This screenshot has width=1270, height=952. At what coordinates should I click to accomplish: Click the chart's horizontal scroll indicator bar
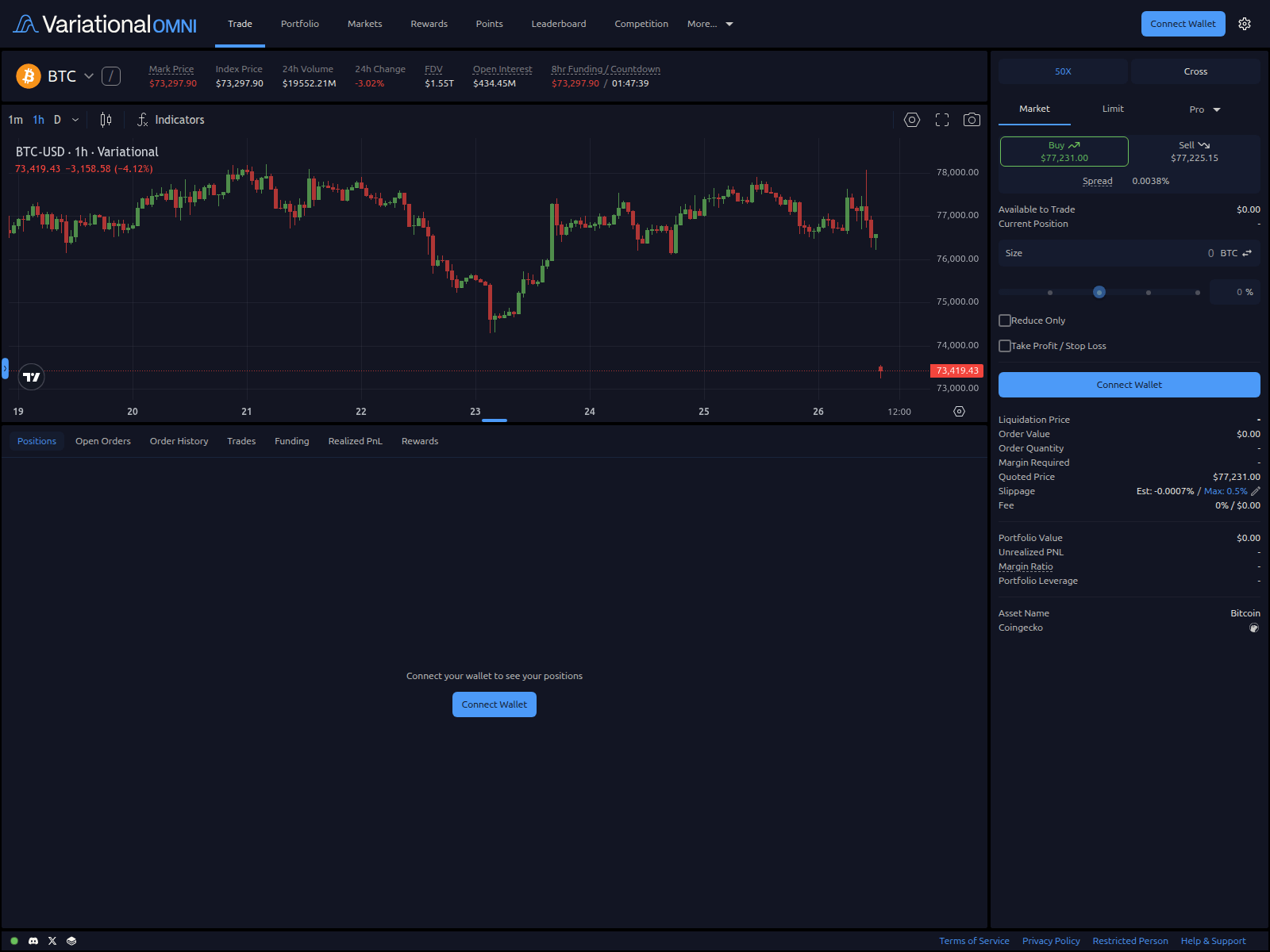coord(495,420)
